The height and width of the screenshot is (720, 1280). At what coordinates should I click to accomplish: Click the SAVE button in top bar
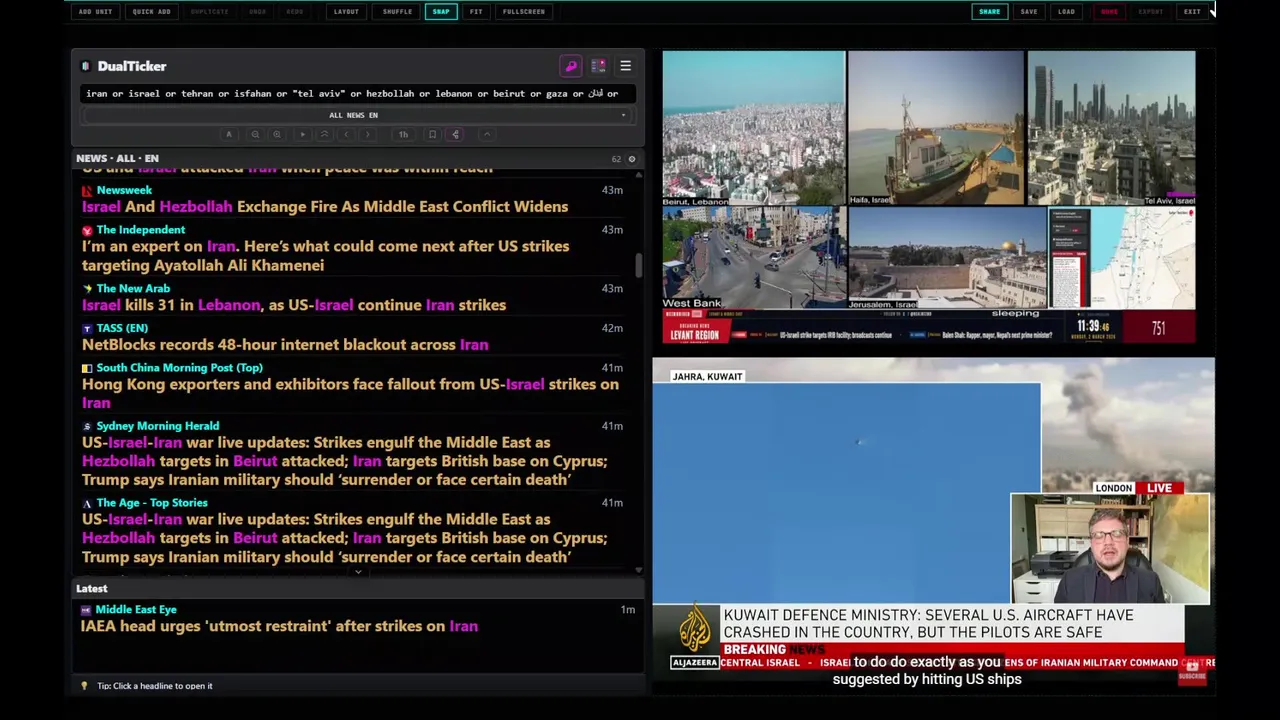point(1029,12)
